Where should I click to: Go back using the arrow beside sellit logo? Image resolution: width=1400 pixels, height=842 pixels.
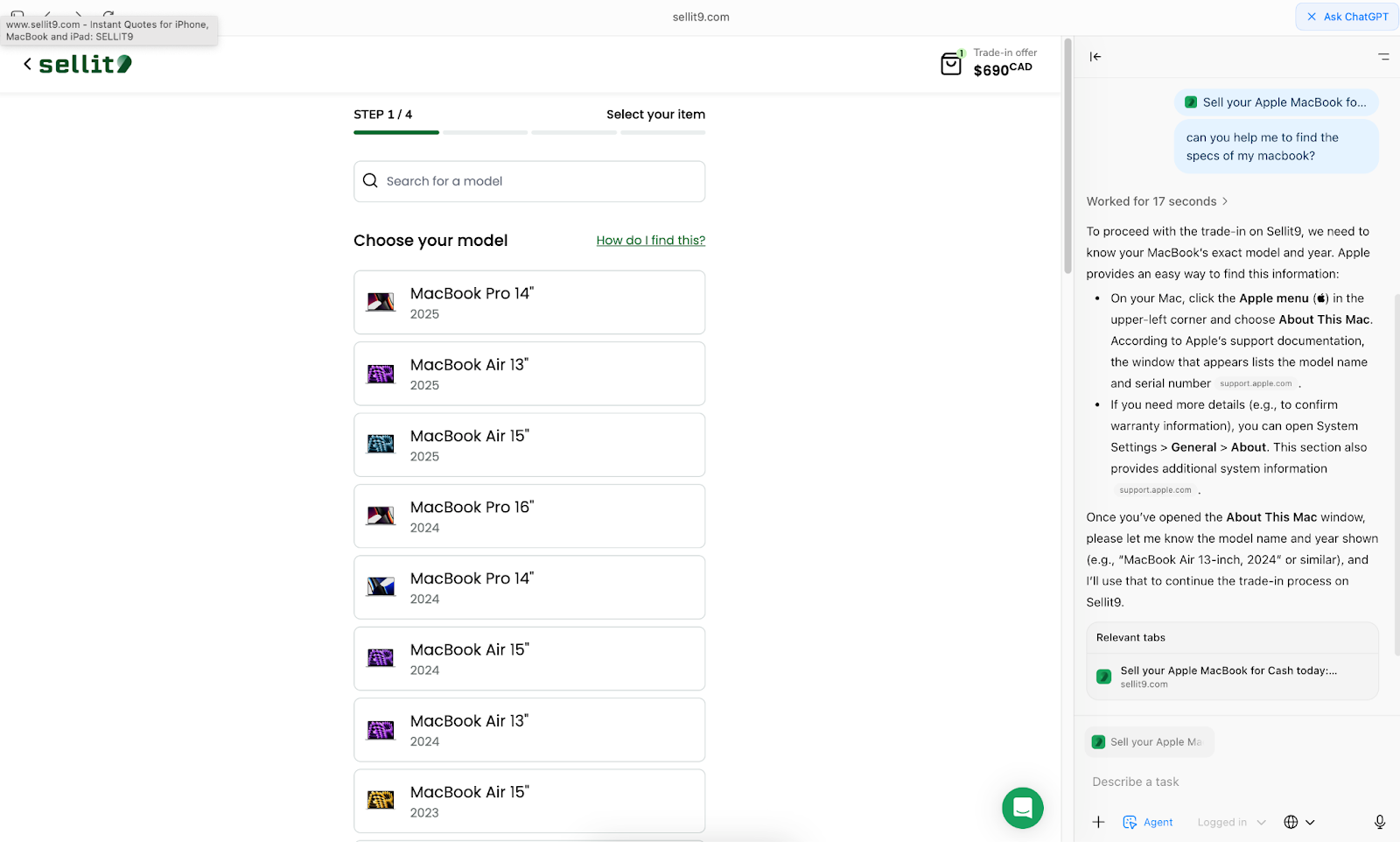(x=27, y=64)
